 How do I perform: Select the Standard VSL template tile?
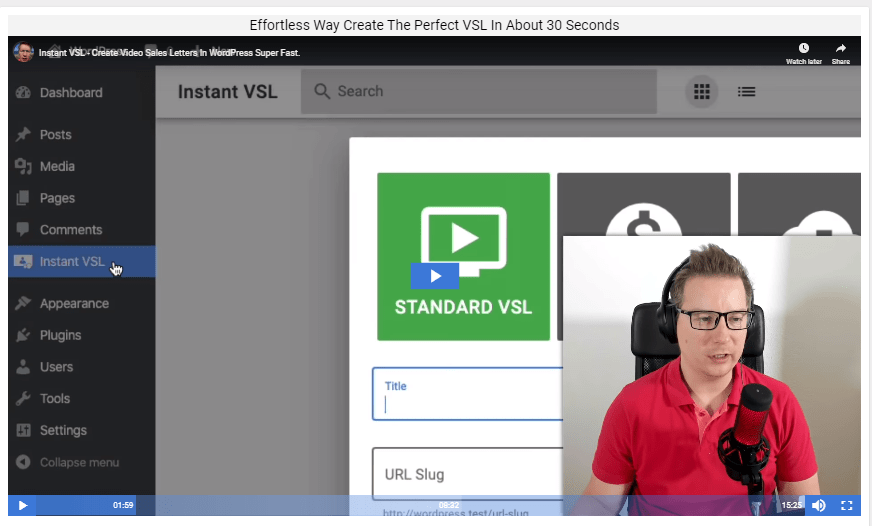463,256
